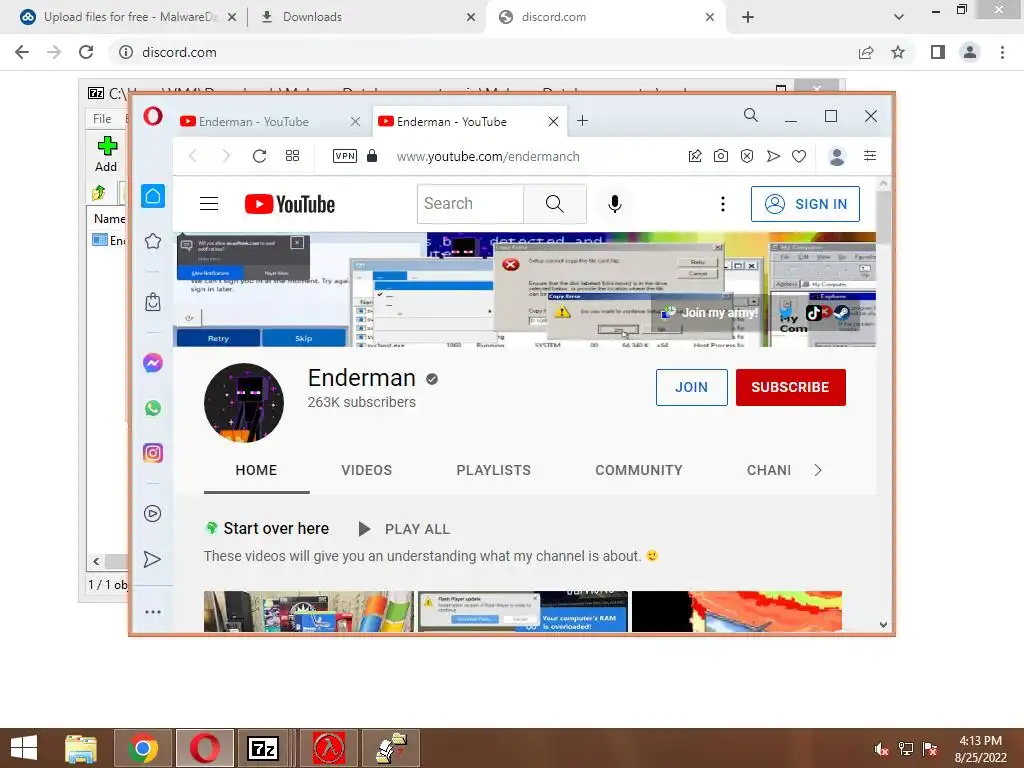Open My Flow arrow in Opera sidebar

click(152, 559)
